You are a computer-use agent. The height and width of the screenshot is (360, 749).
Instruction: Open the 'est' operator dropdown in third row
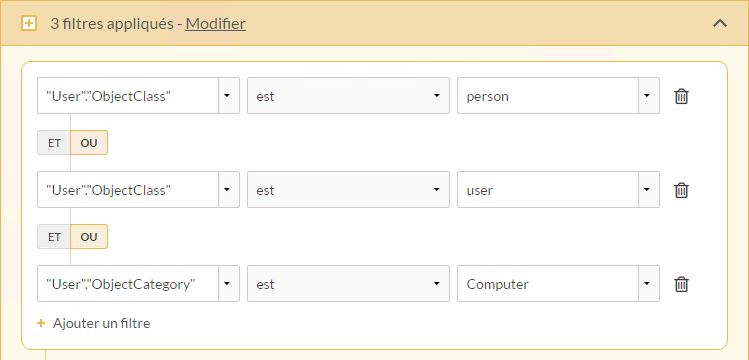pyautogui.click(x=348, y=284)
